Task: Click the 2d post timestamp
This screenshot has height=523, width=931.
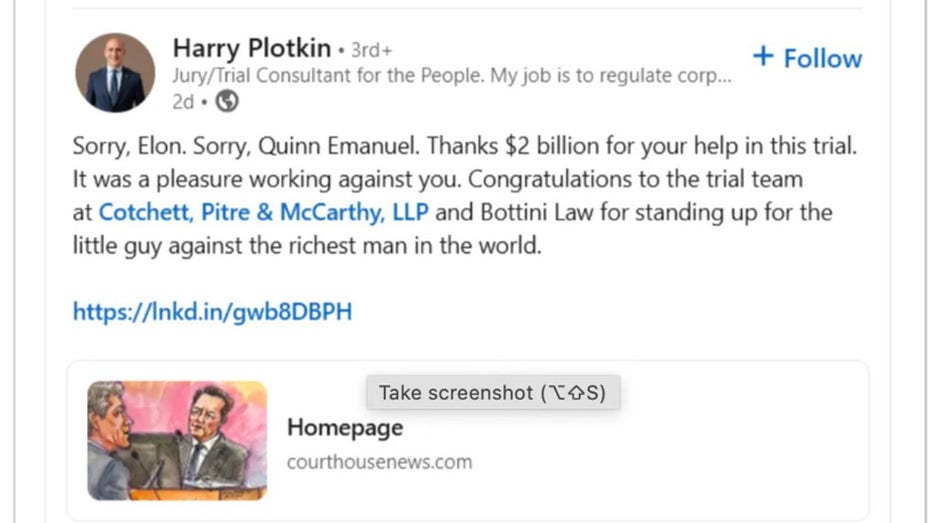Action: (182, 103)
